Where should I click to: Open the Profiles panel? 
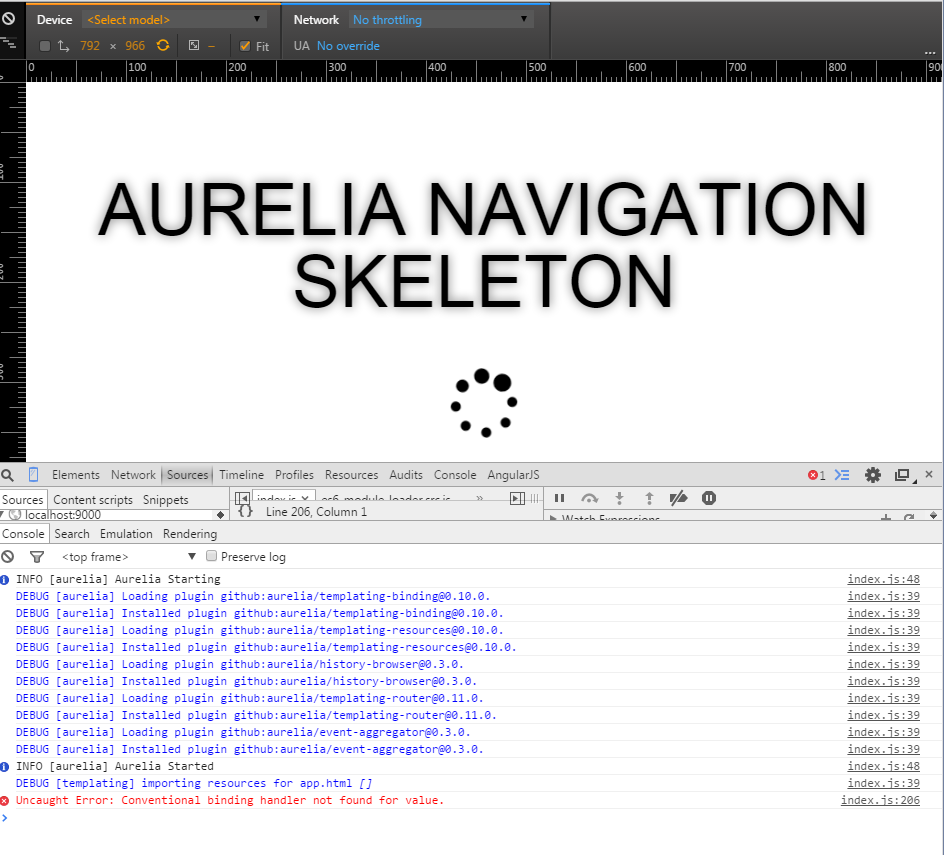click(294, 475)
